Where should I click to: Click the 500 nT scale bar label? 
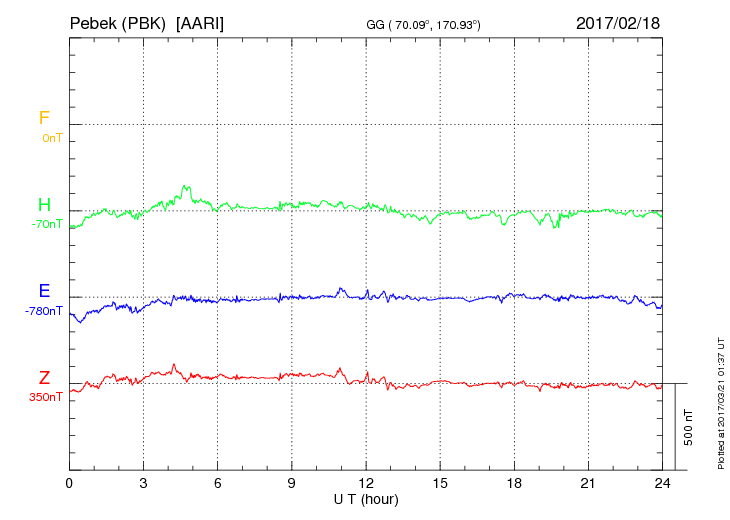[x=689, y=427]
